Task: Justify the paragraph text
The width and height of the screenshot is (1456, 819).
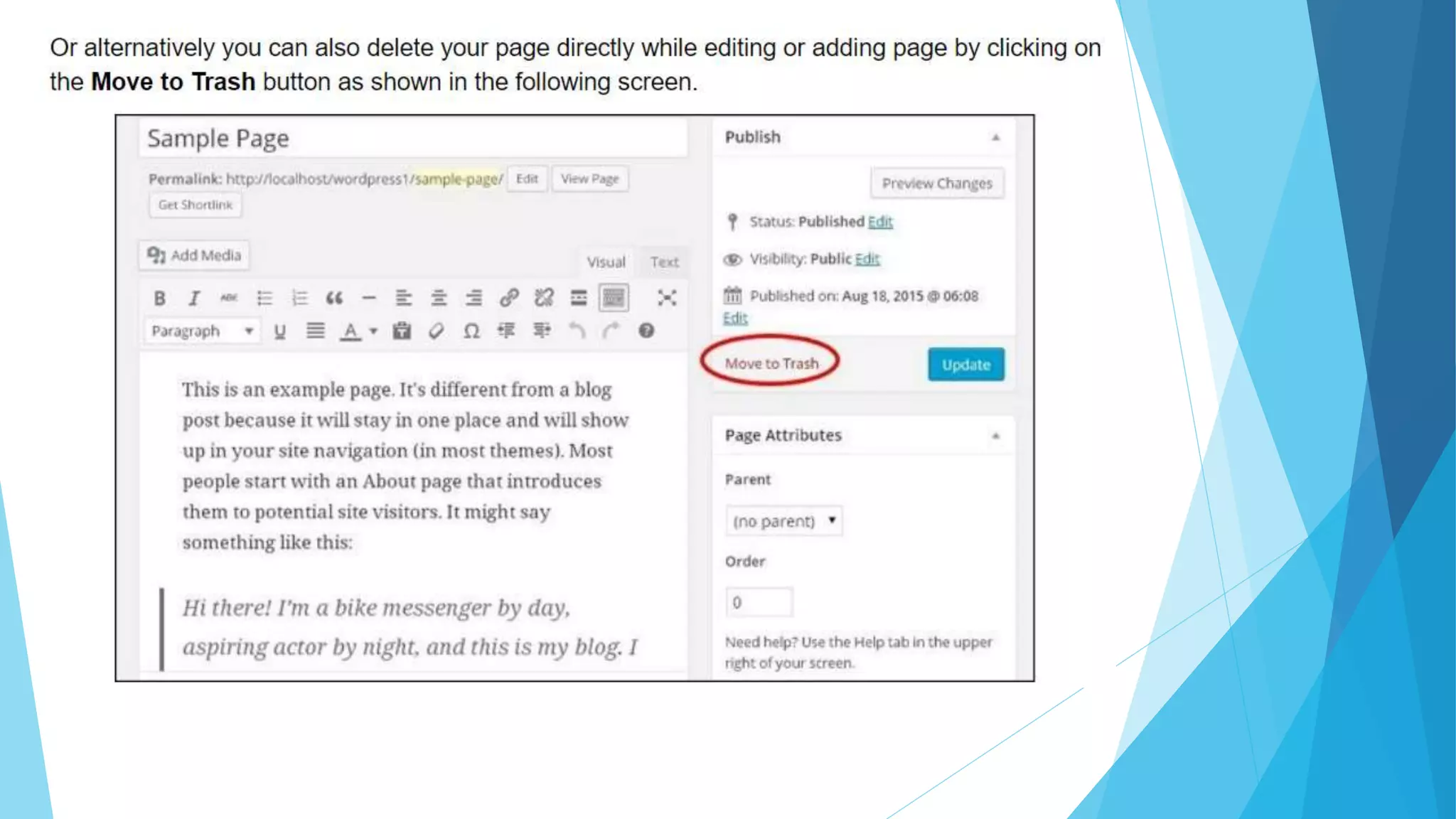Action: 315,331
